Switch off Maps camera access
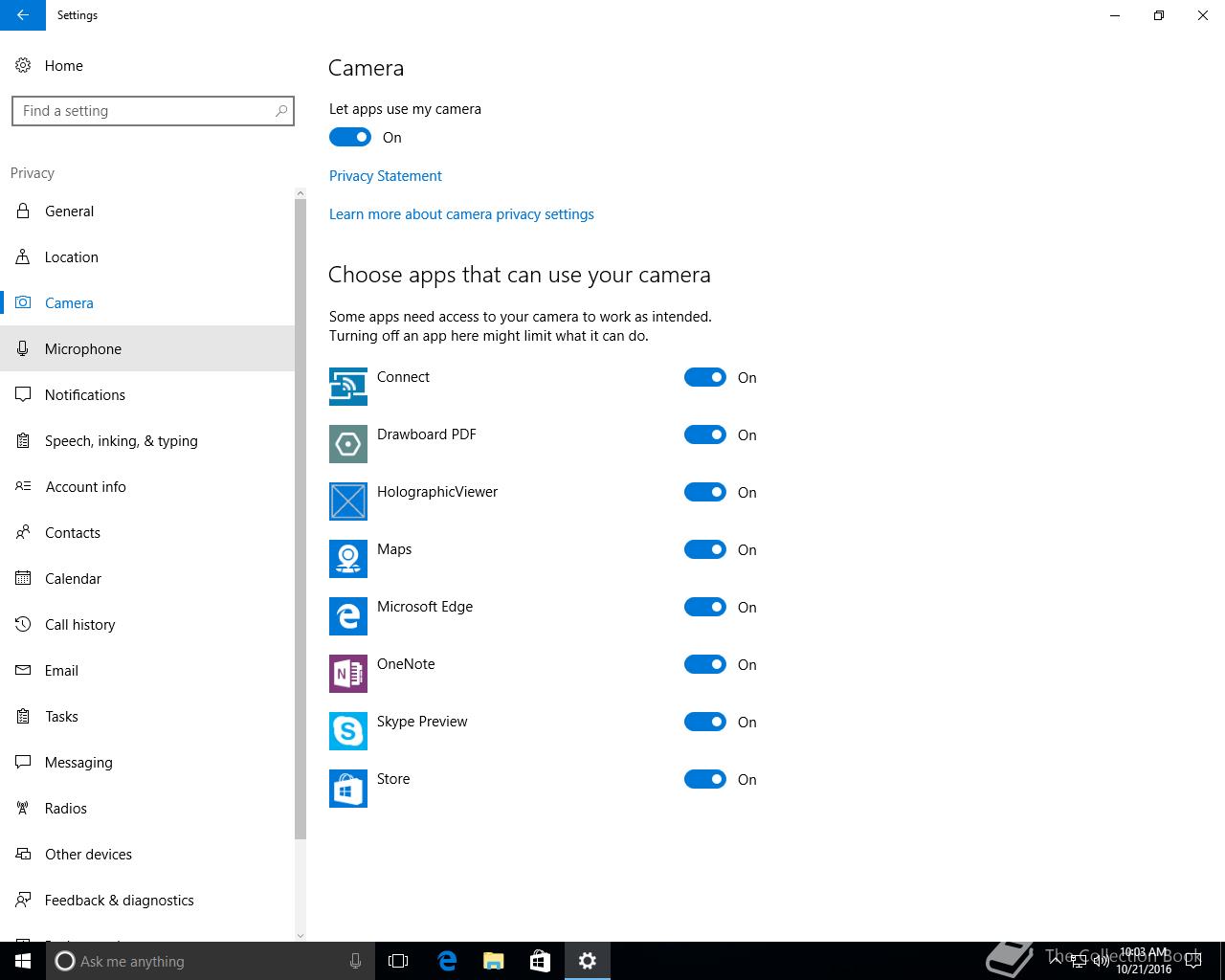The height and width of the screenshot is (980, 1225). 705,549
